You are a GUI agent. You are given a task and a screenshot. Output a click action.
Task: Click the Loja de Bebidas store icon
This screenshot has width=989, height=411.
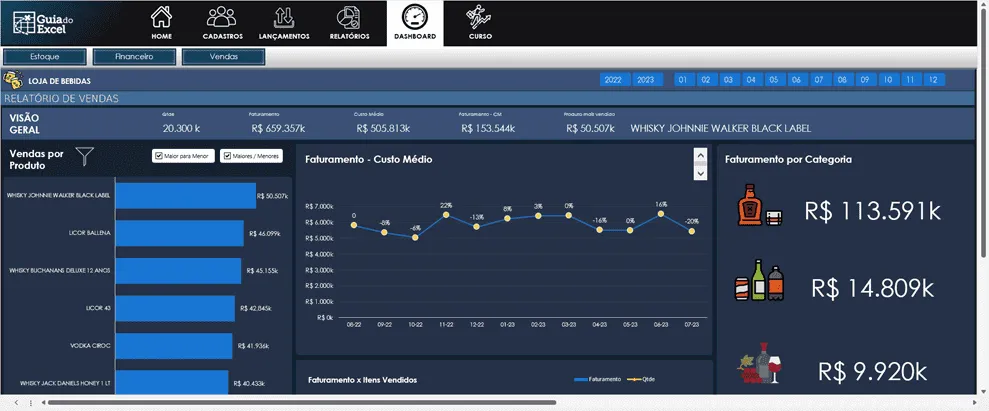coord(13,80)
